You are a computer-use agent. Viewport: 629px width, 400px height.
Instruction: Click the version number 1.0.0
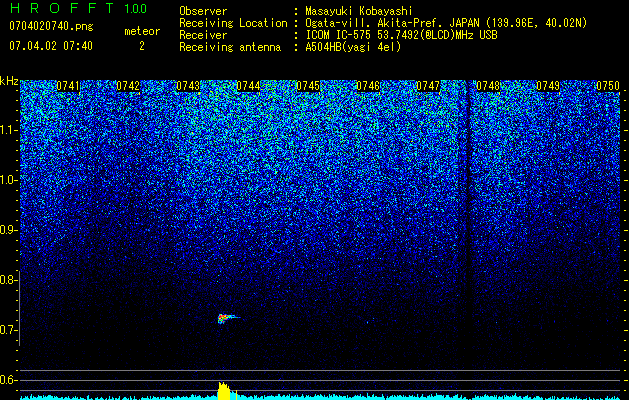pos(136,8)
